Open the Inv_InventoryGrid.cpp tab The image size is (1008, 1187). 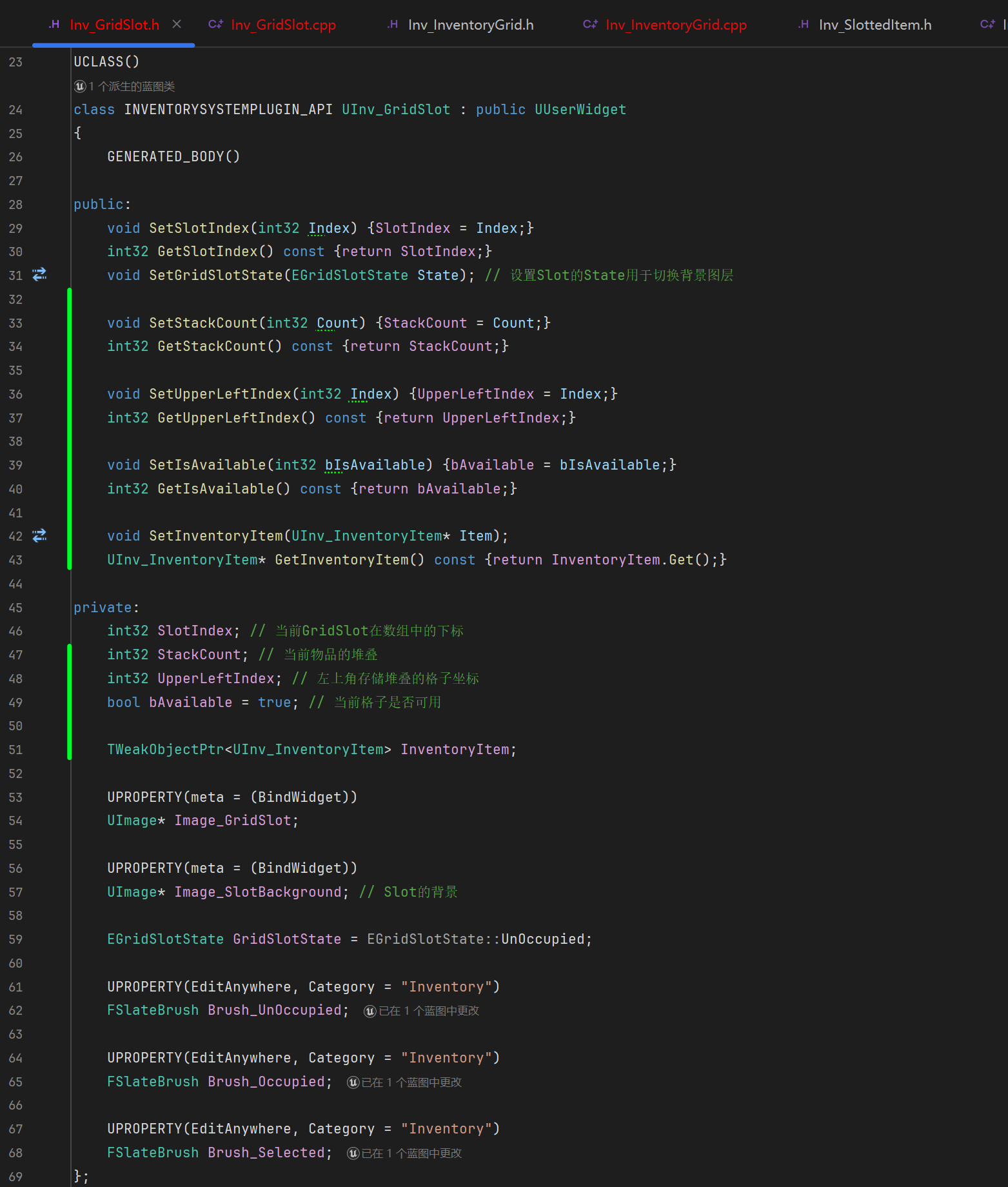tap(664, 25)
